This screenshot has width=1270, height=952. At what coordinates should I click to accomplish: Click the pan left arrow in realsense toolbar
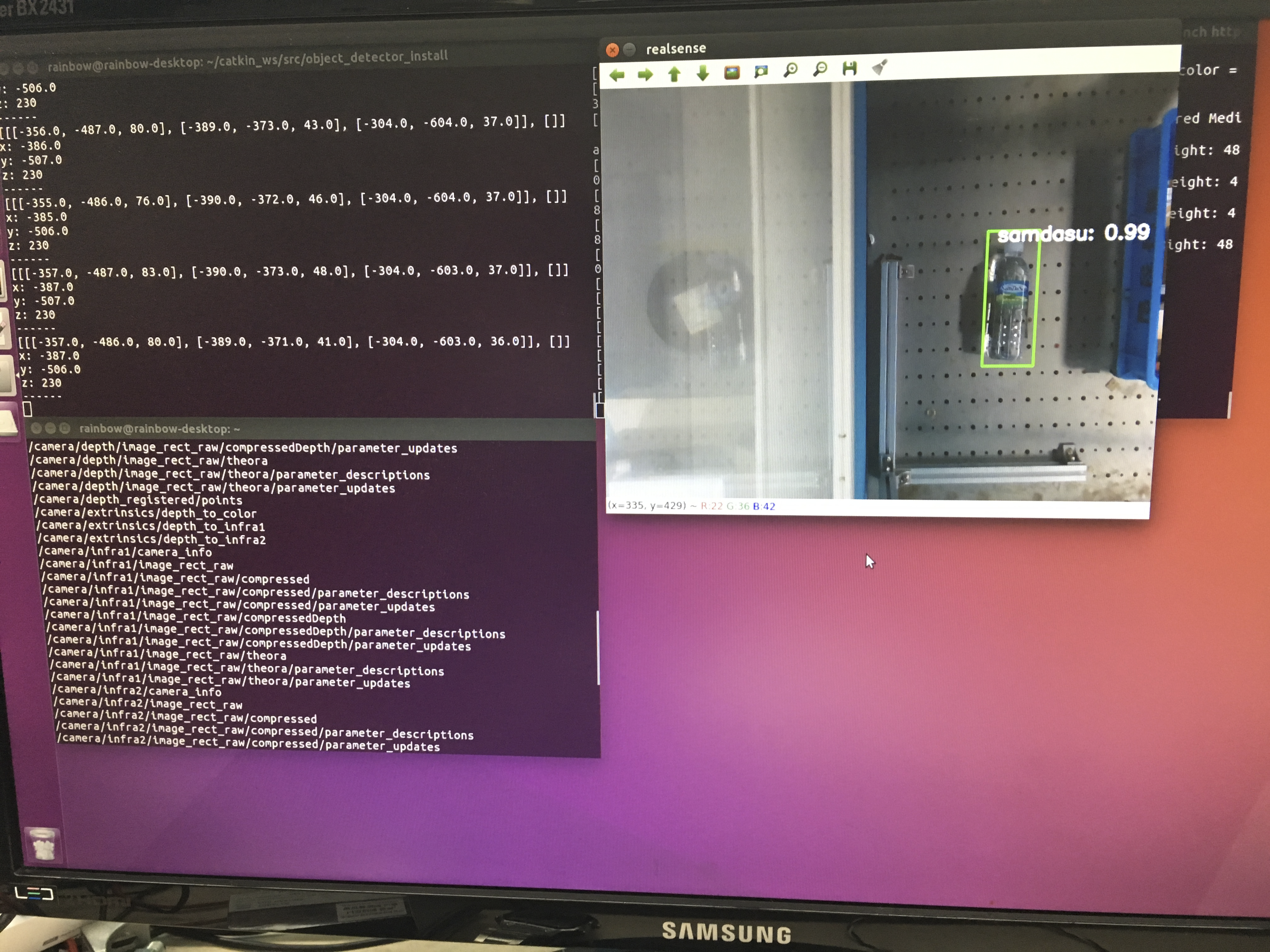[x=617, y=75]
